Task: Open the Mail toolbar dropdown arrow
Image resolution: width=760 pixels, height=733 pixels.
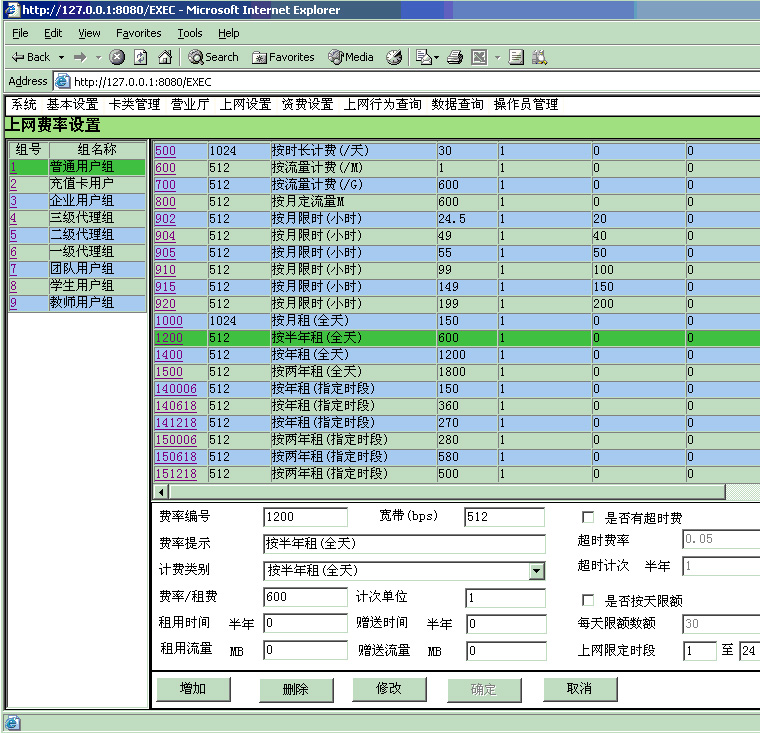Action: [436, 57]
